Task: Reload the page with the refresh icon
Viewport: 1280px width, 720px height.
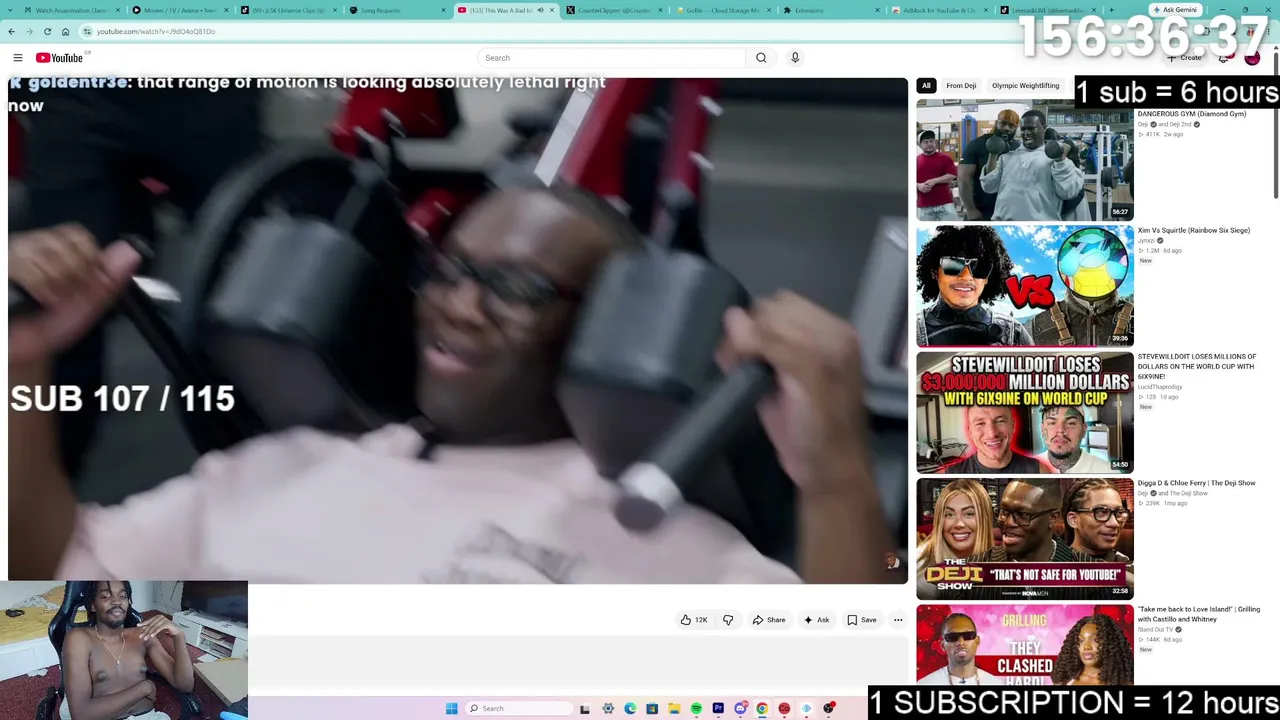Action: click(47, 31)
